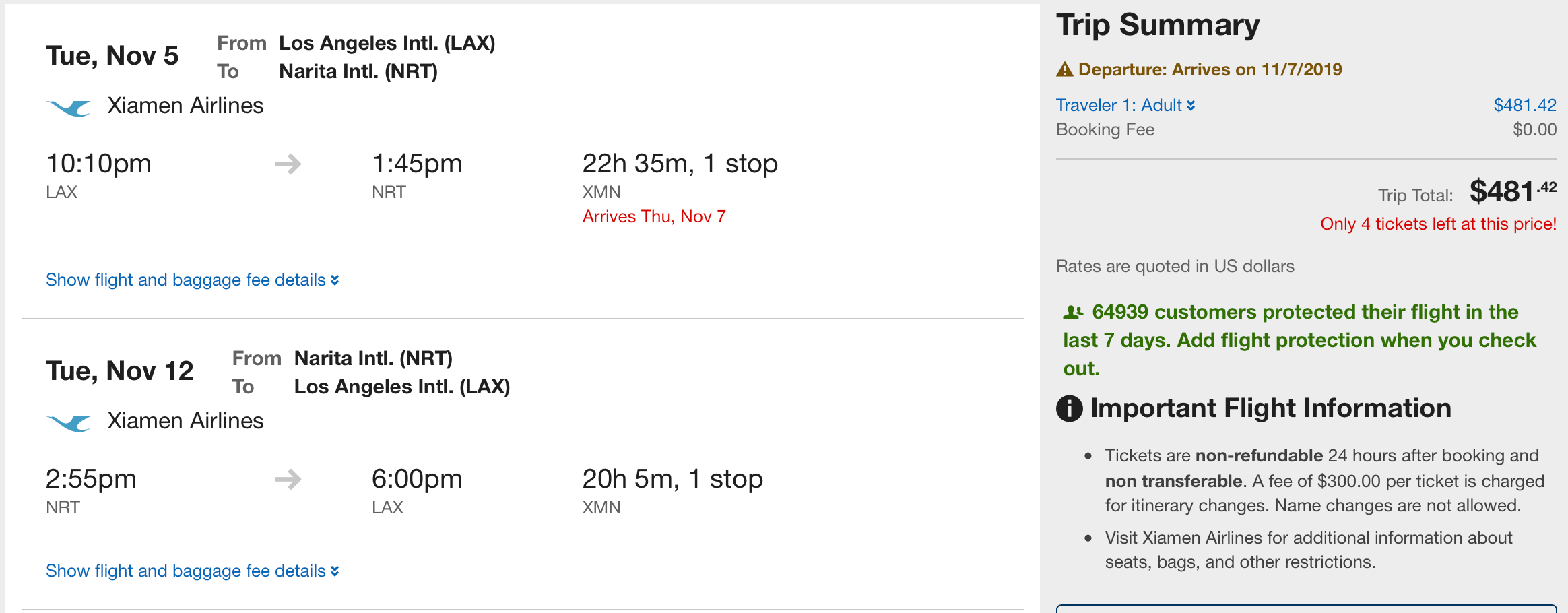Select the 22h 35m, 1 stop duration text
Viewport: 1568px width, 613px height.
tap(680, 164)
